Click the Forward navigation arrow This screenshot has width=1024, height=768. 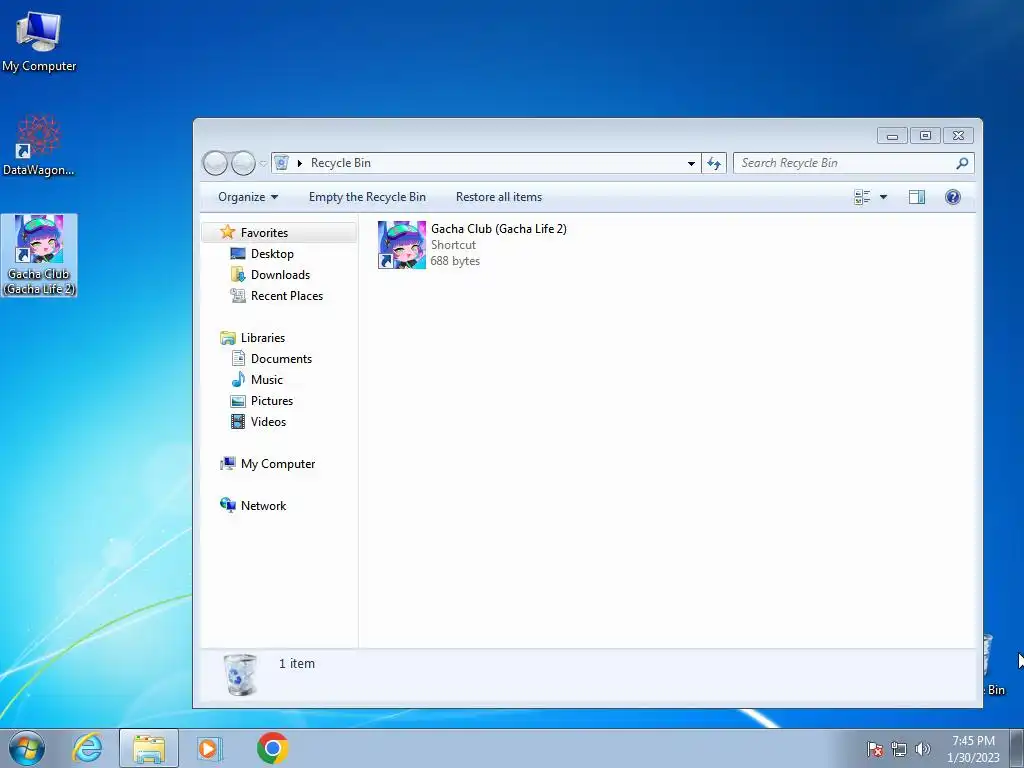(243, 163)
